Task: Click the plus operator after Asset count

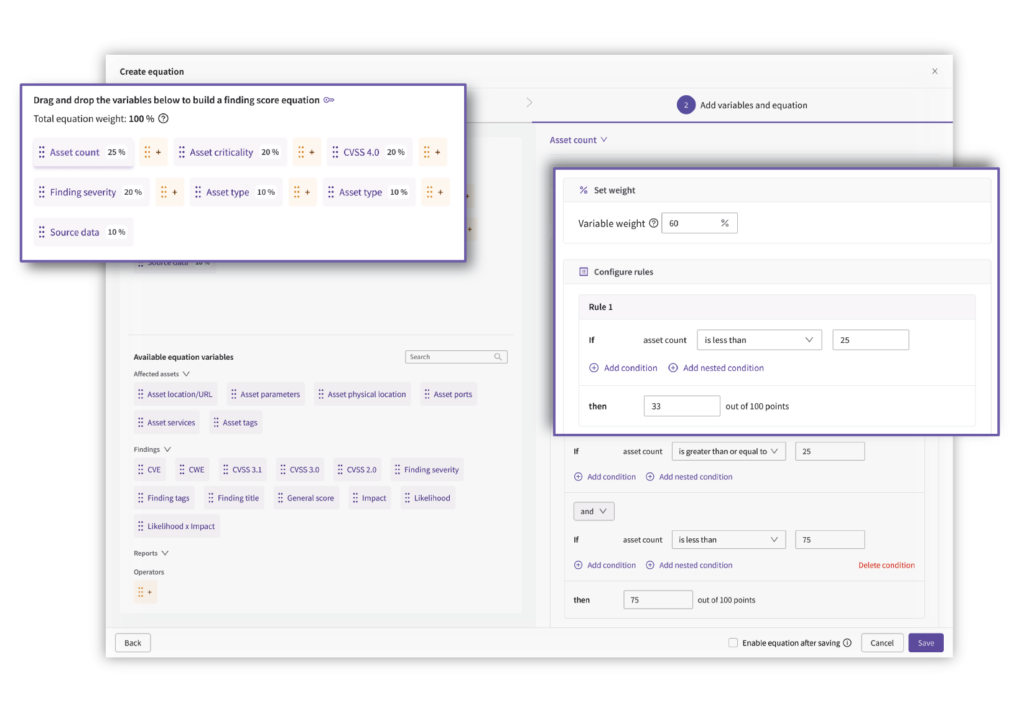Action: (153, 152)
